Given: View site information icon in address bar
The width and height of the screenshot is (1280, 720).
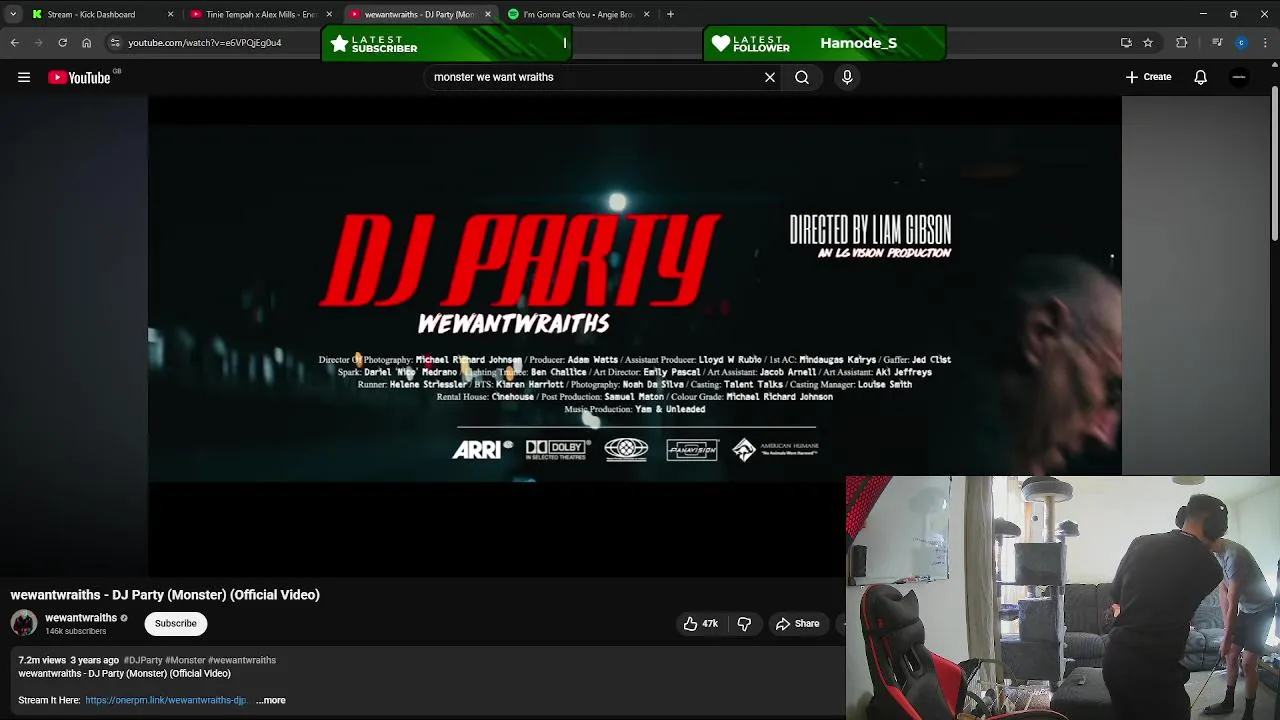Looking at the screenshot, I should coord(115,43).
